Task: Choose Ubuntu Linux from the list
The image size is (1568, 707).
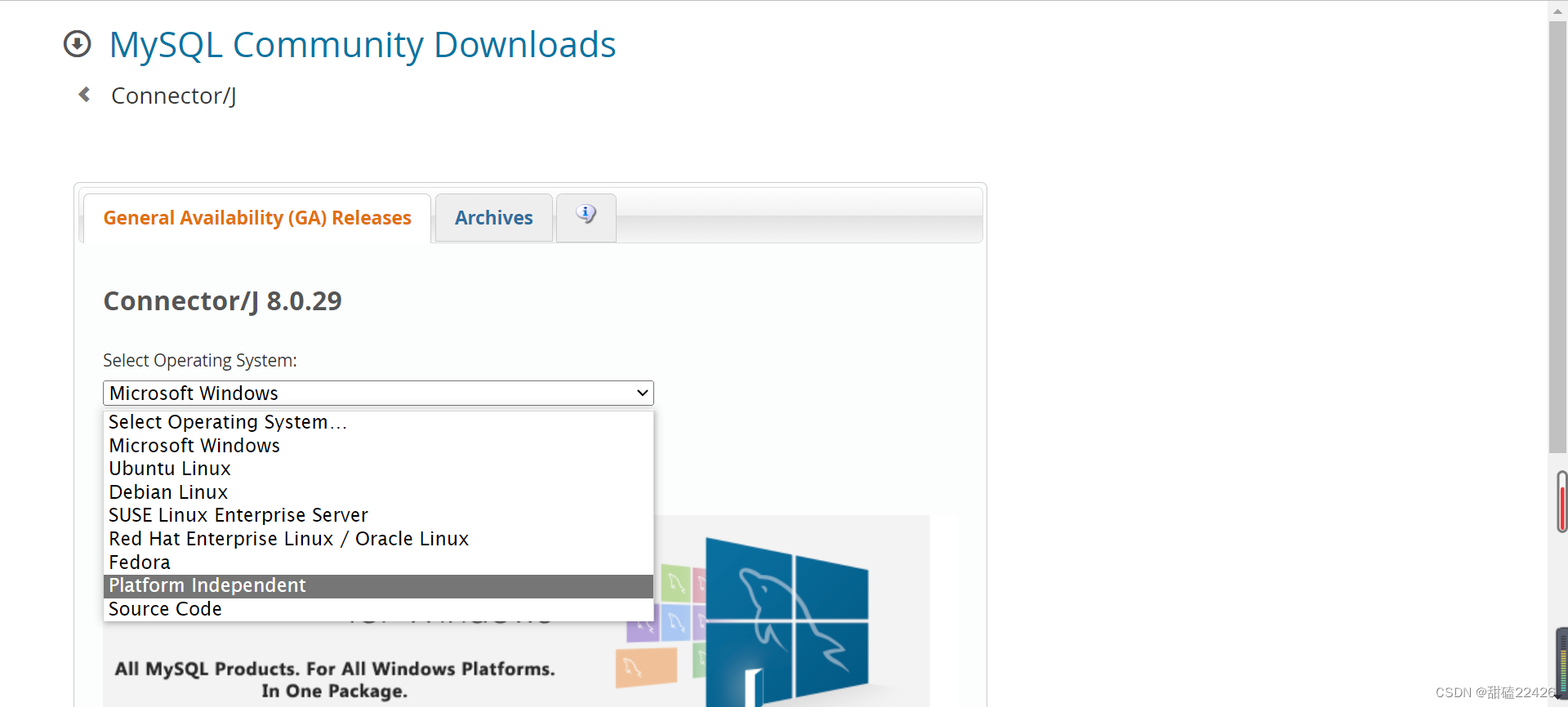Action: coord(378,469)
